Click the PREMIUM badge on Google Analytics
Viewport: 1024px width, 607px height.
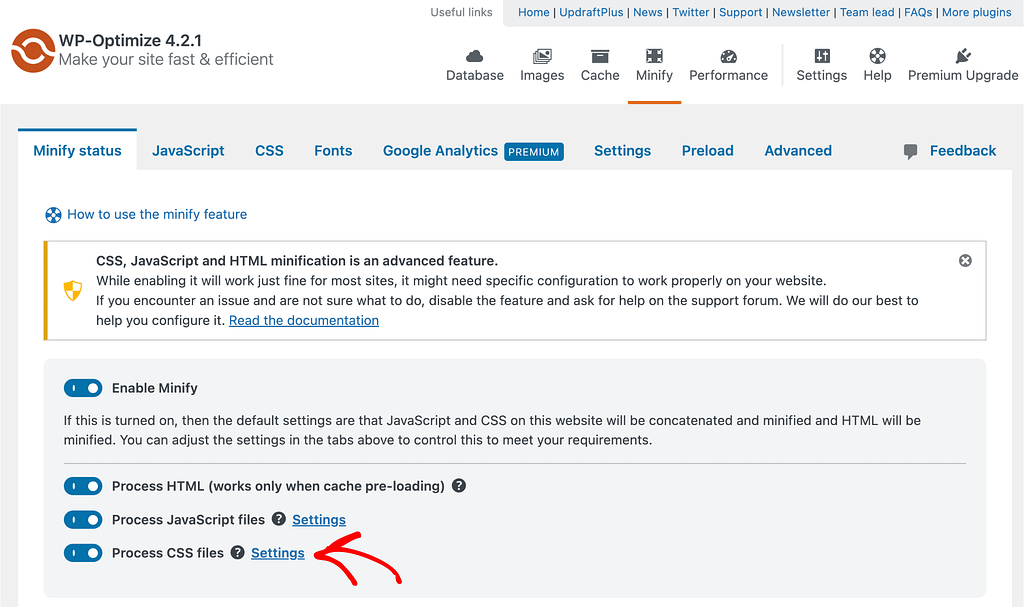534,152
